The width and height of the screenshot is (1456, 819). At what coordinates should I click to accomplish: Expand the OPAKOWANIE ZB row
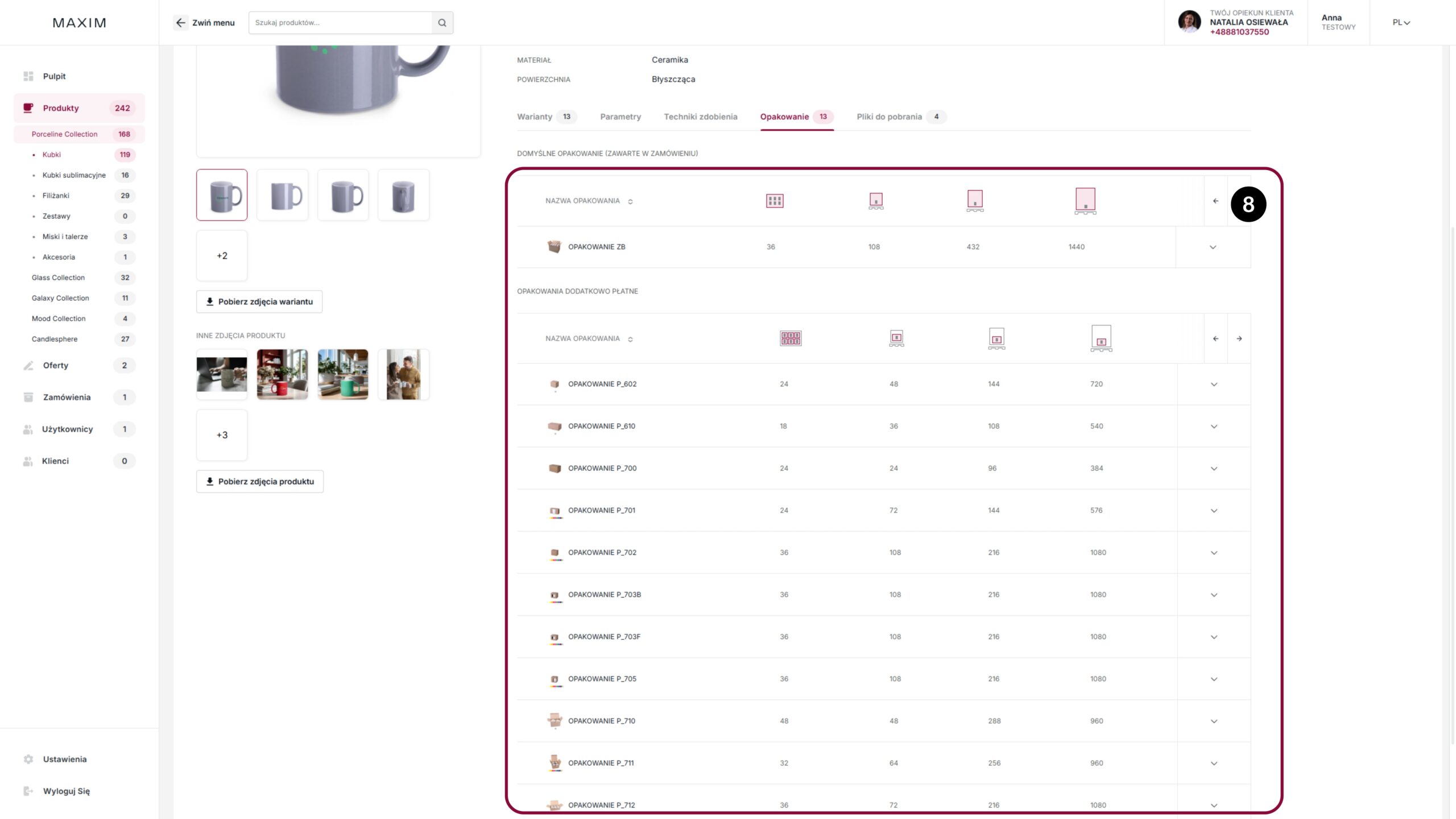pyautogui.click(x=1213, y=247)
